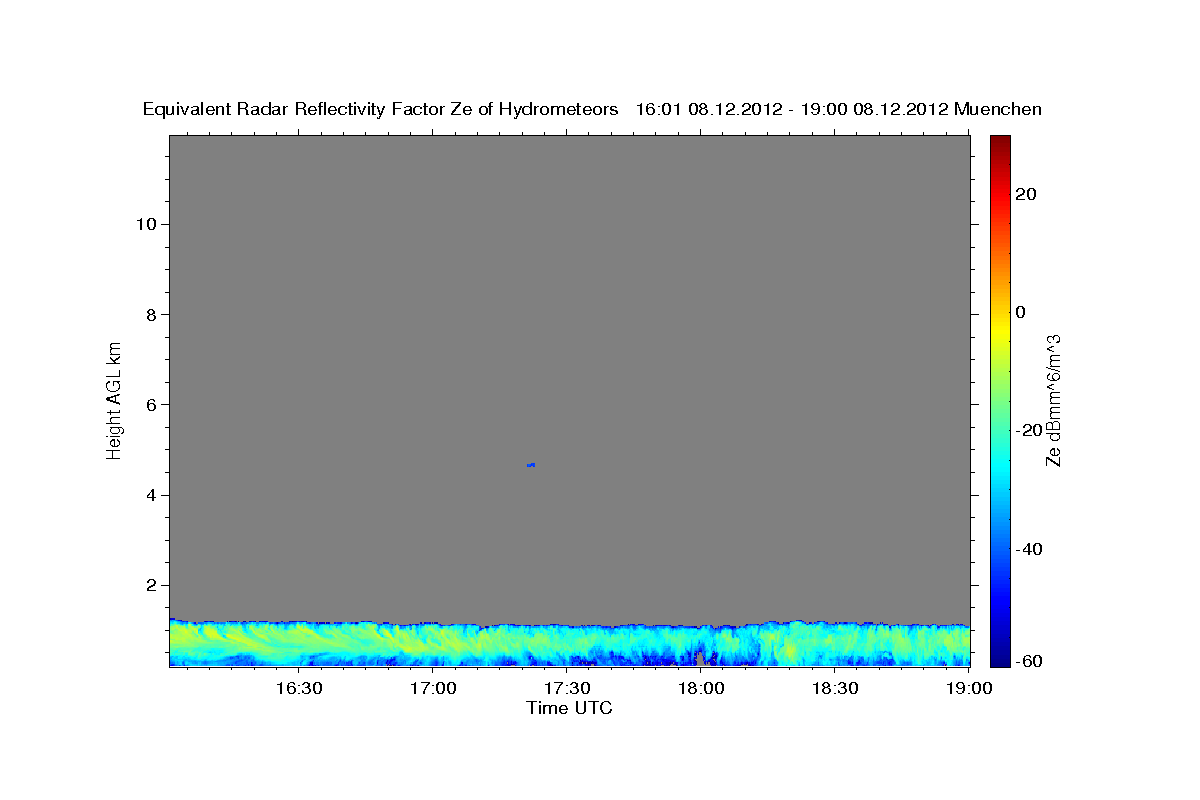Click the 18:00 time tick label
The height and width of the screenshot is (800, 1200).
702,688
